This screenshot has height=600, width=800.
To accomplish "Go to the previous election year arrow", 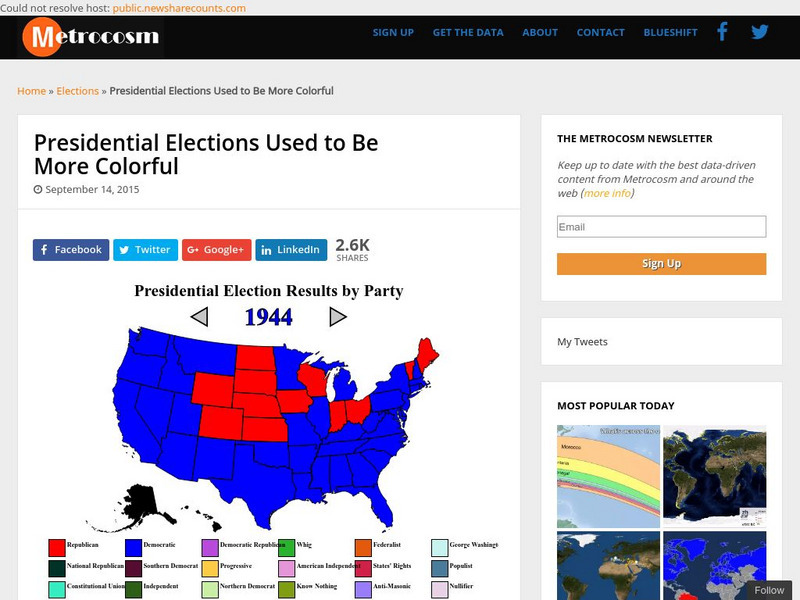I will tap(199, 317).
